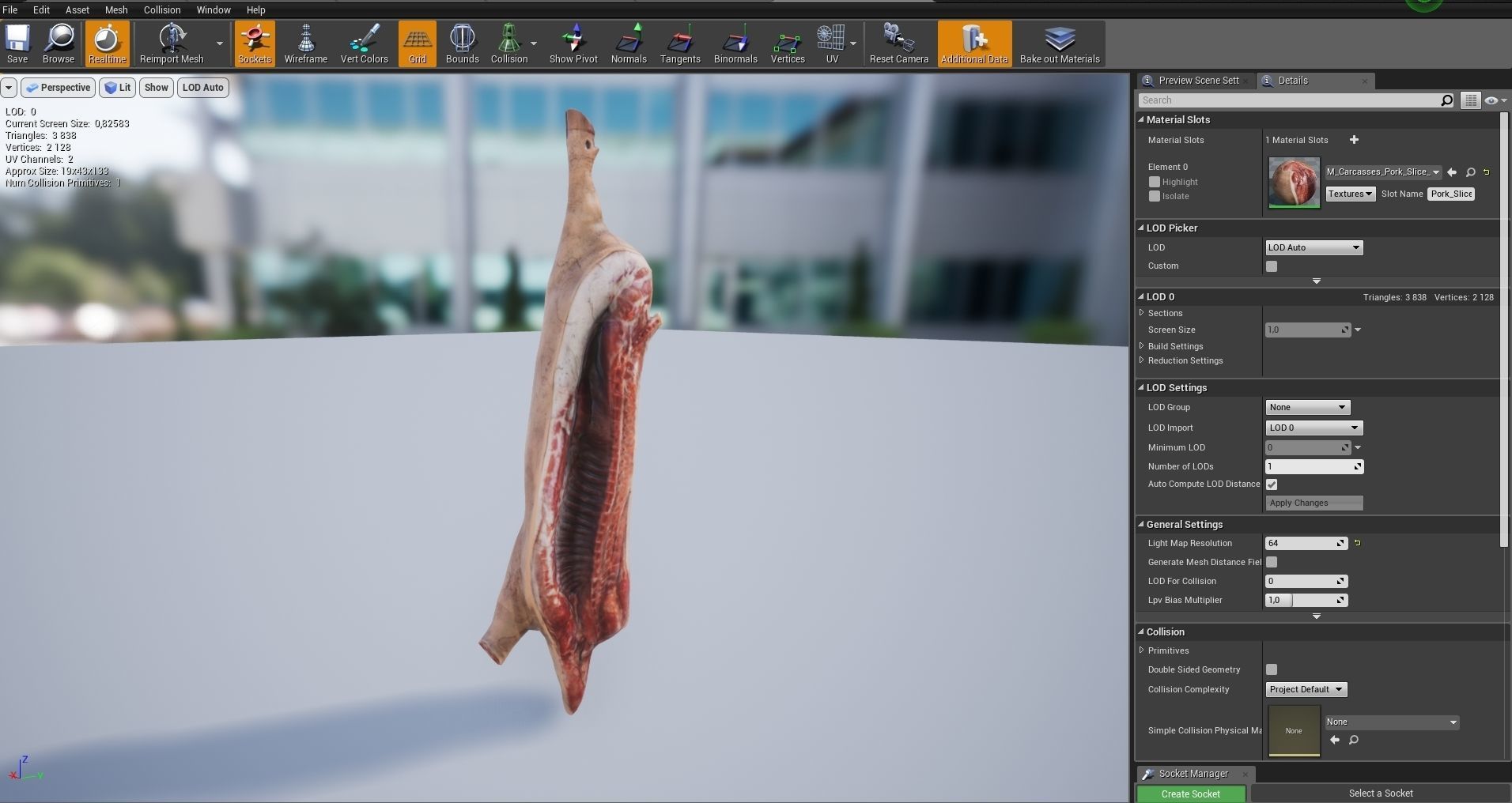Find Element 0 material in browser magnifier

(1471, 172)
